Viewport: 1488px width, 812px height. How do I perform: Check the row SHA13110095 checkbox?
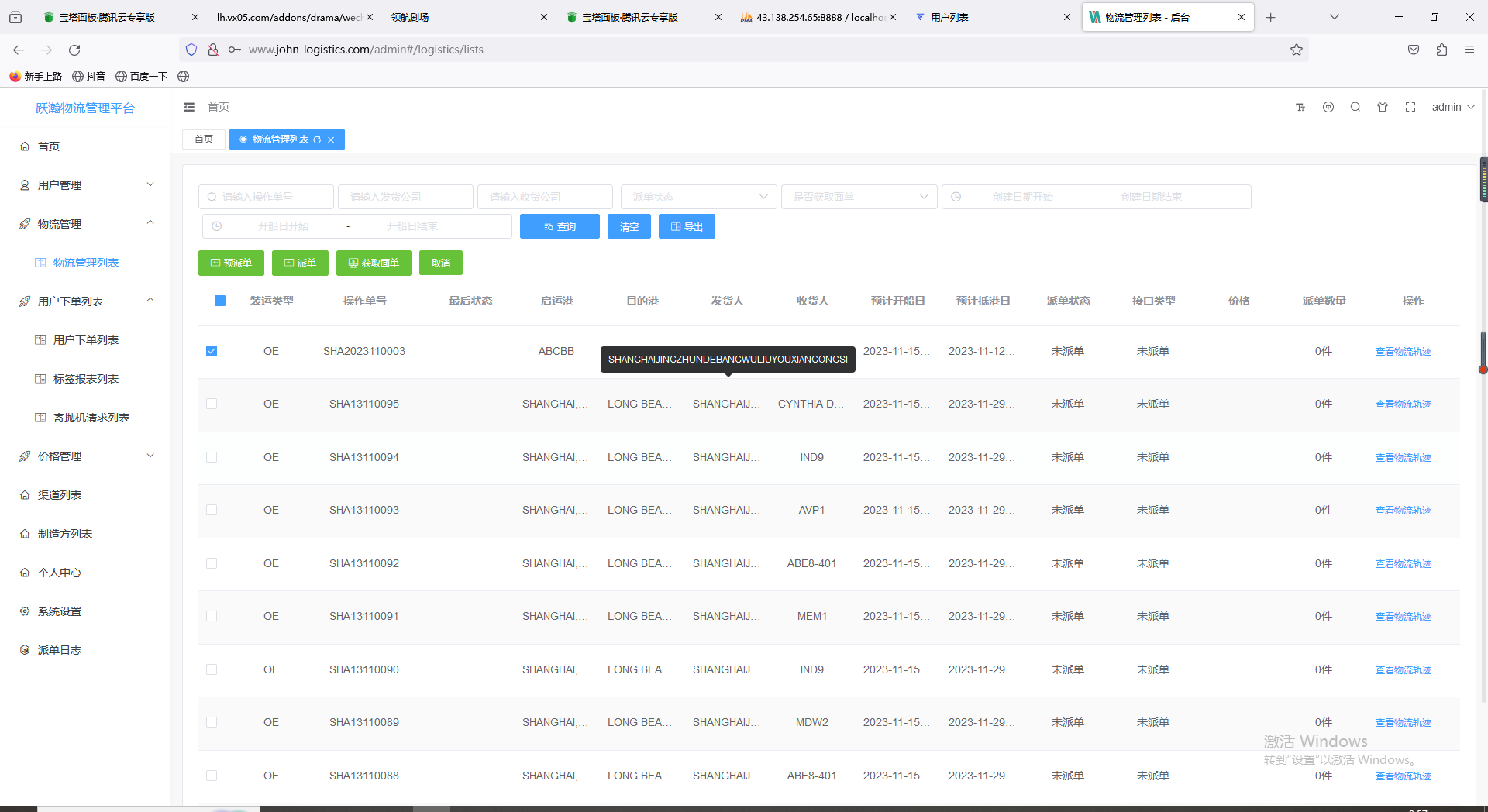pos(212,404)
